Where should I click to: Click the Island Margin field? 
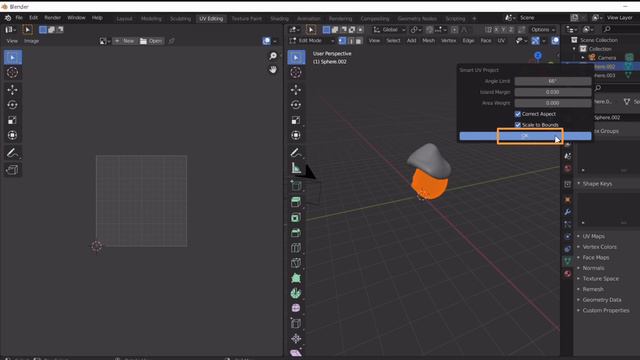pos(553,92)
